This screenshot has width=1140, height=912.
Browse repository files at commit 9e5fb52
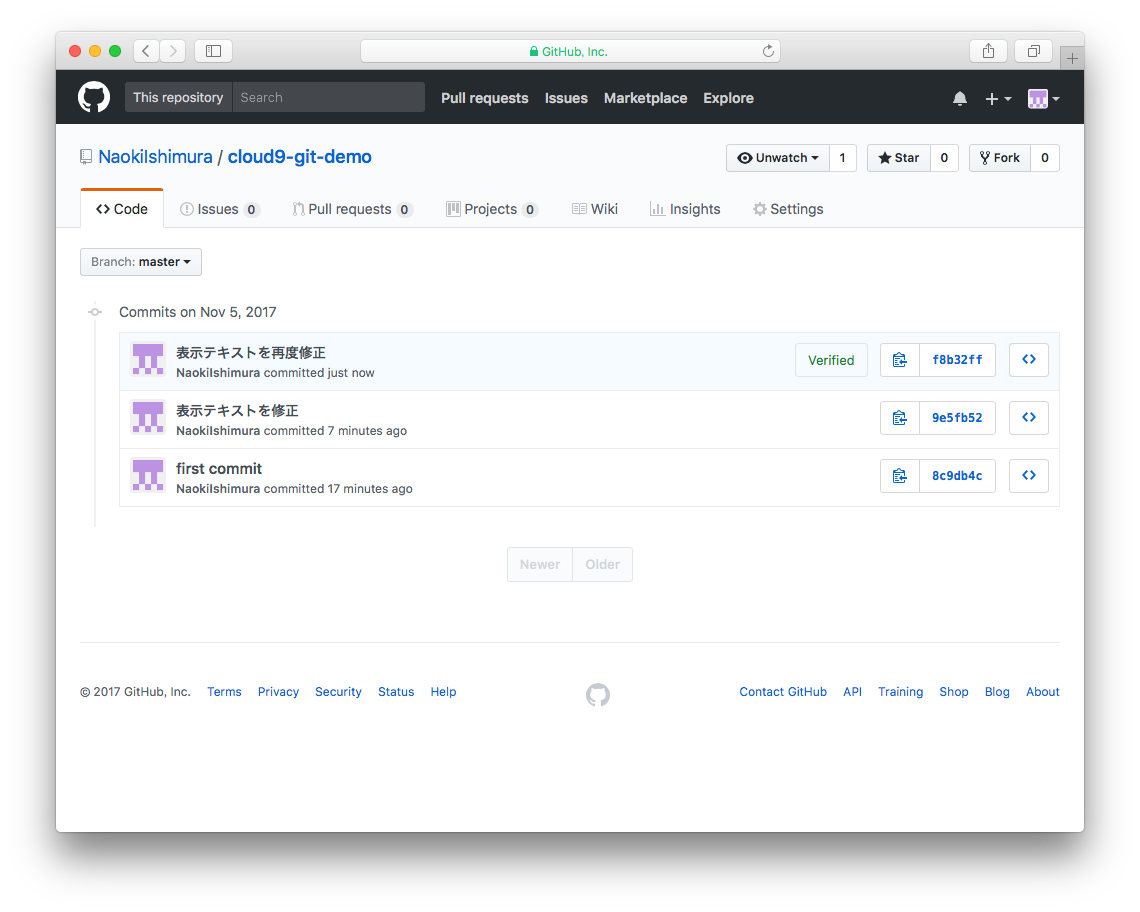[1028, 417]
